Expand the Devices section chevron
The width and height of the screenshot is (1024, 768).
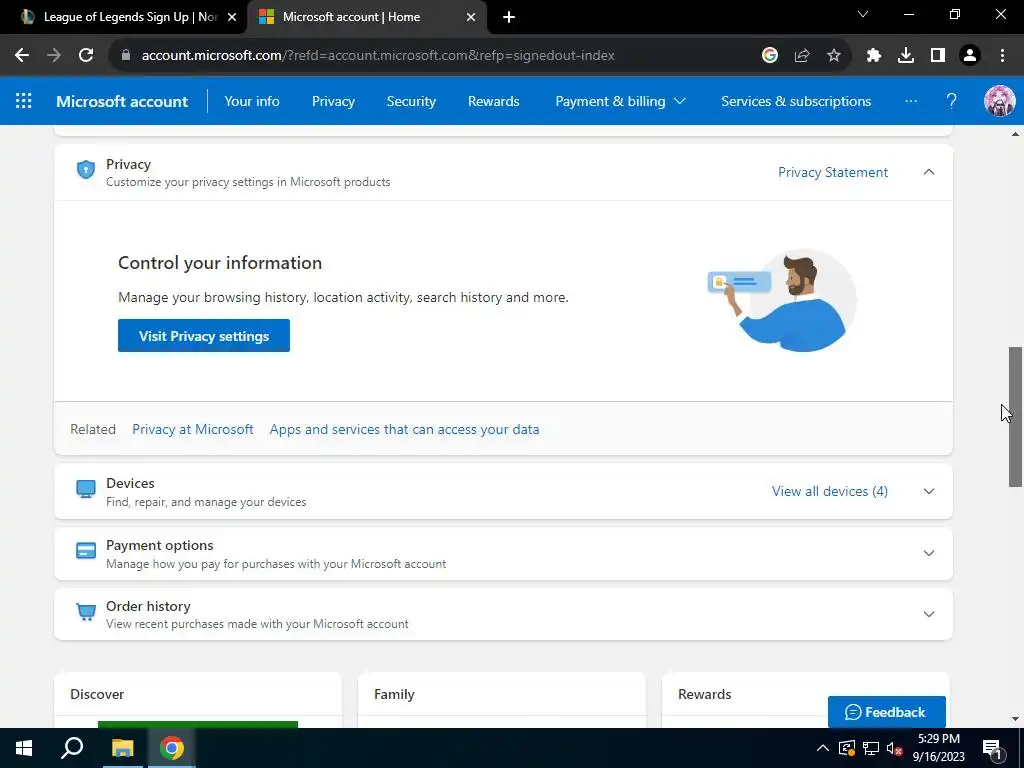coord(929,491)
